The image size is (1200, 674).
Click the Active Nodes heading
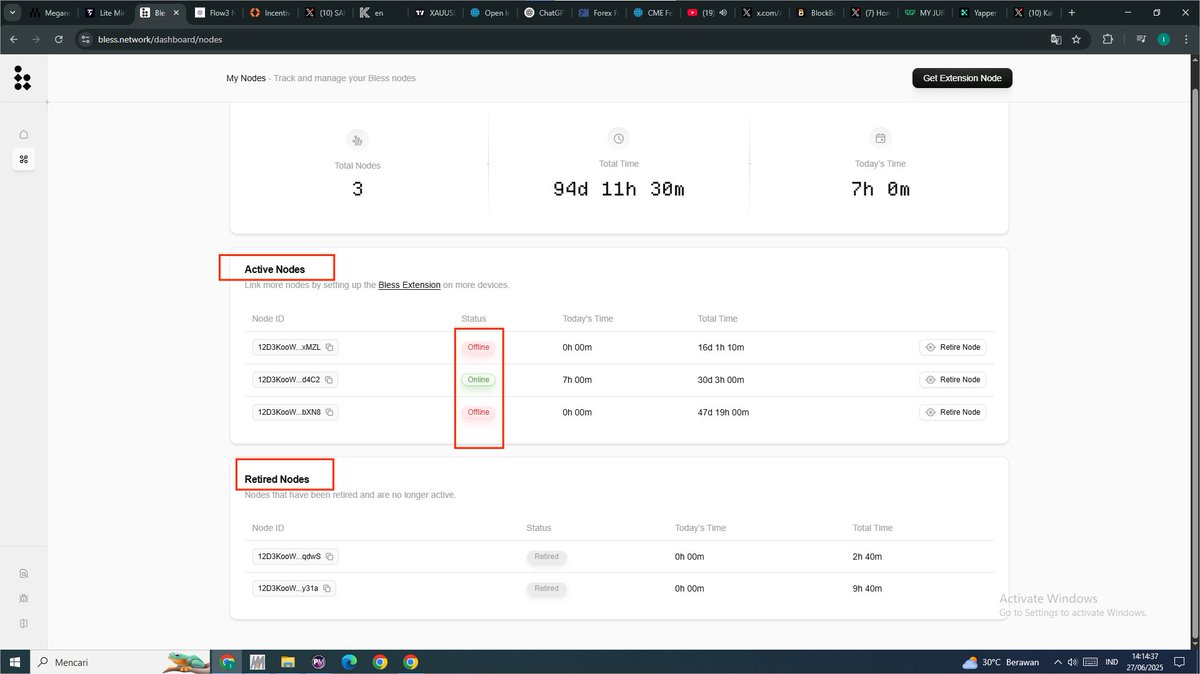(x=275, y=270)
